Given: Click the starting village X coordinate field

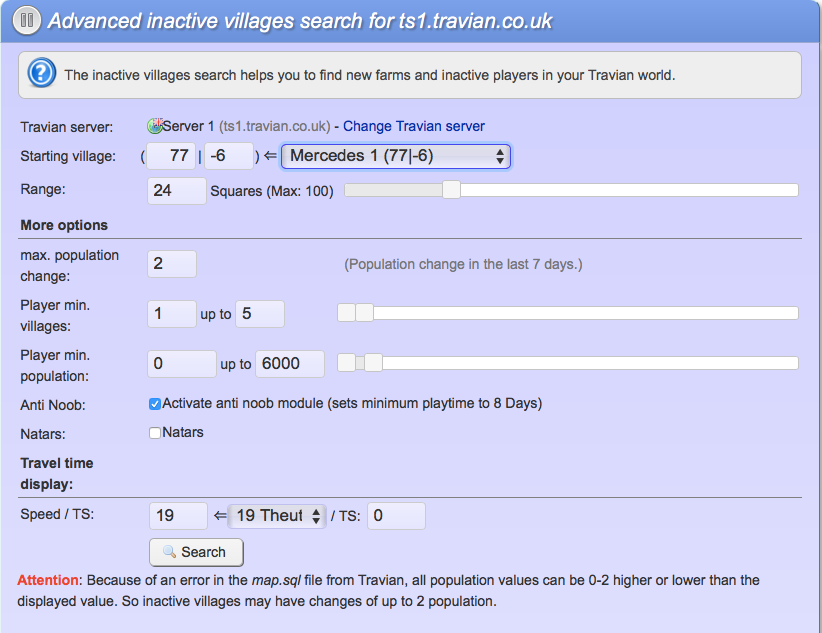Looking at the screenshot, I should (171, 156).
